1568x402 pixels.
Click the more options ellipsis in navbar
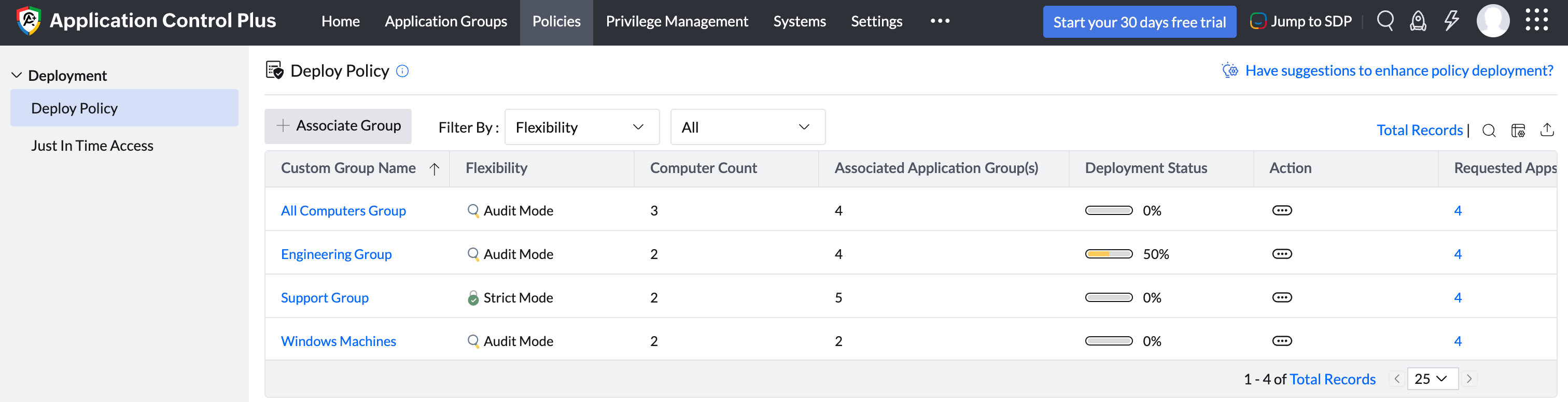(940, 21)
